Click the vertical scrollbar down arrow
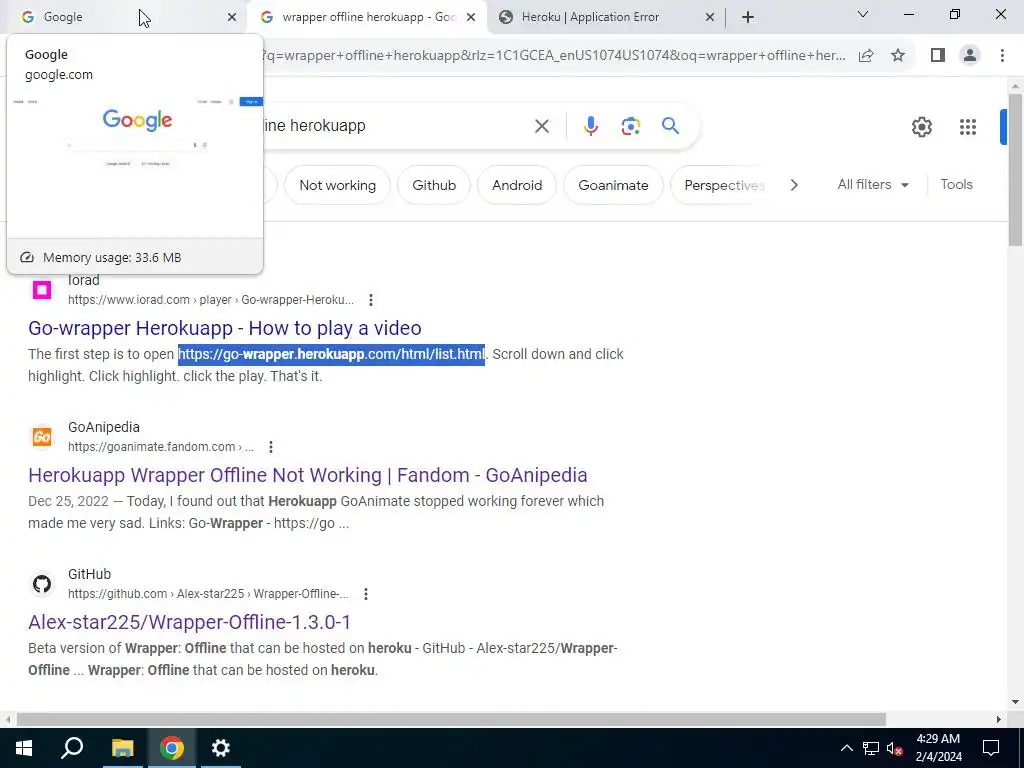This screenshot has width=1024, height=768. (x=1015, y=702)
